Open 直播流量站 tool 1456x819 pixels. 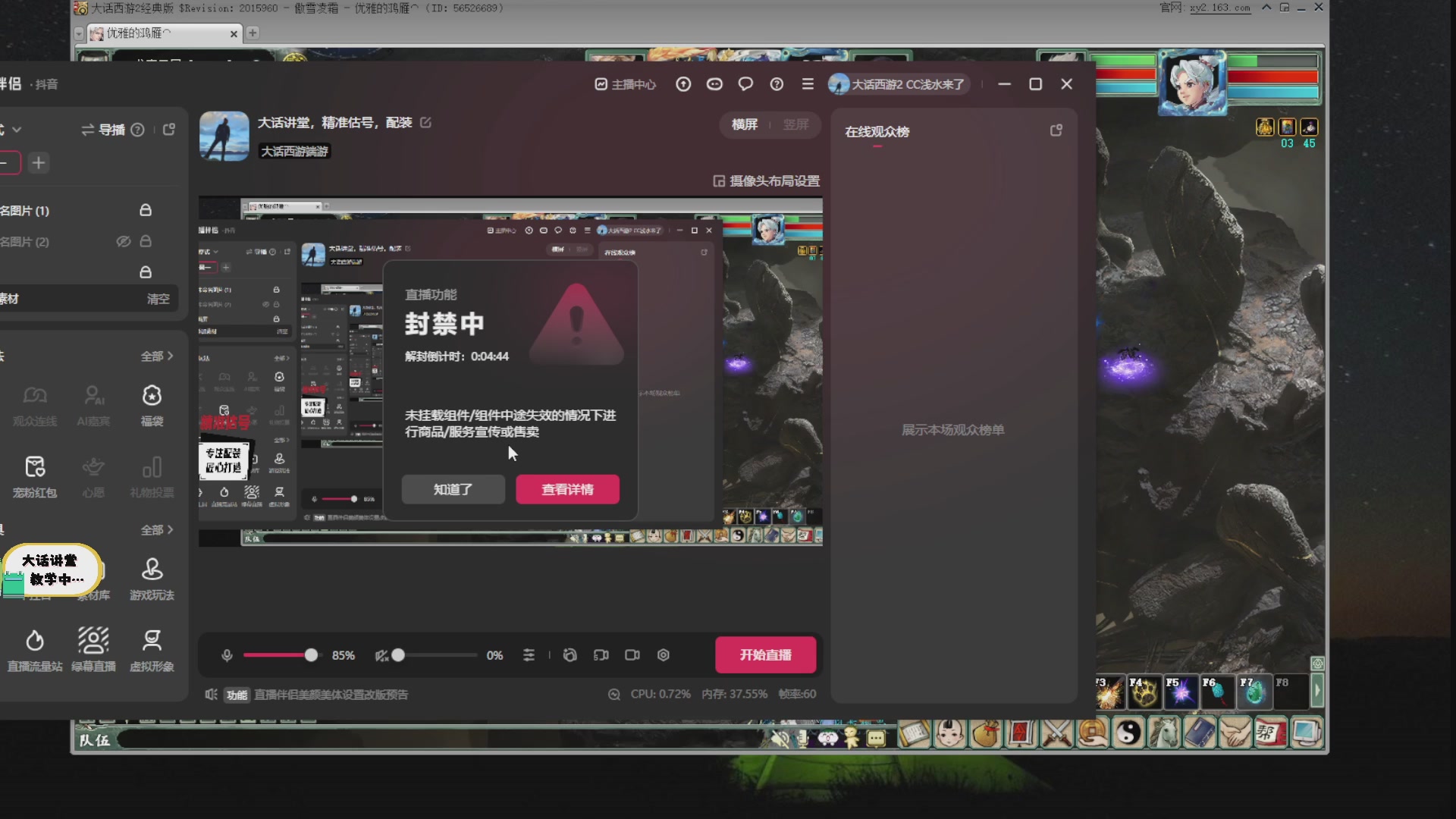[x=35, y=651]
